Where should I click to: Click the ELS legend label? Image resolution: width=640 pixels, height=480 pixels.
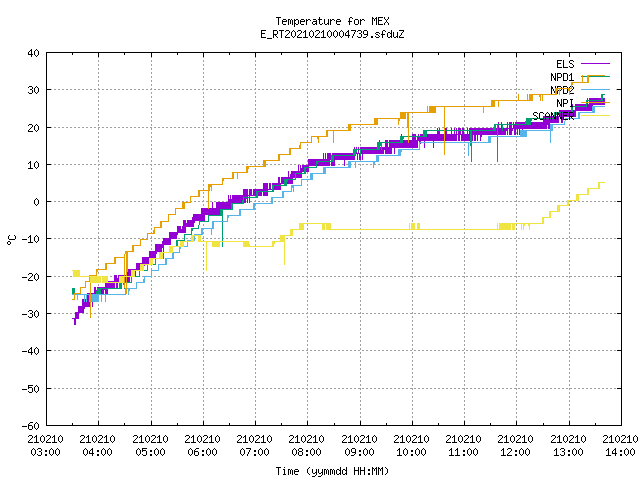click(x=565, y=64)
